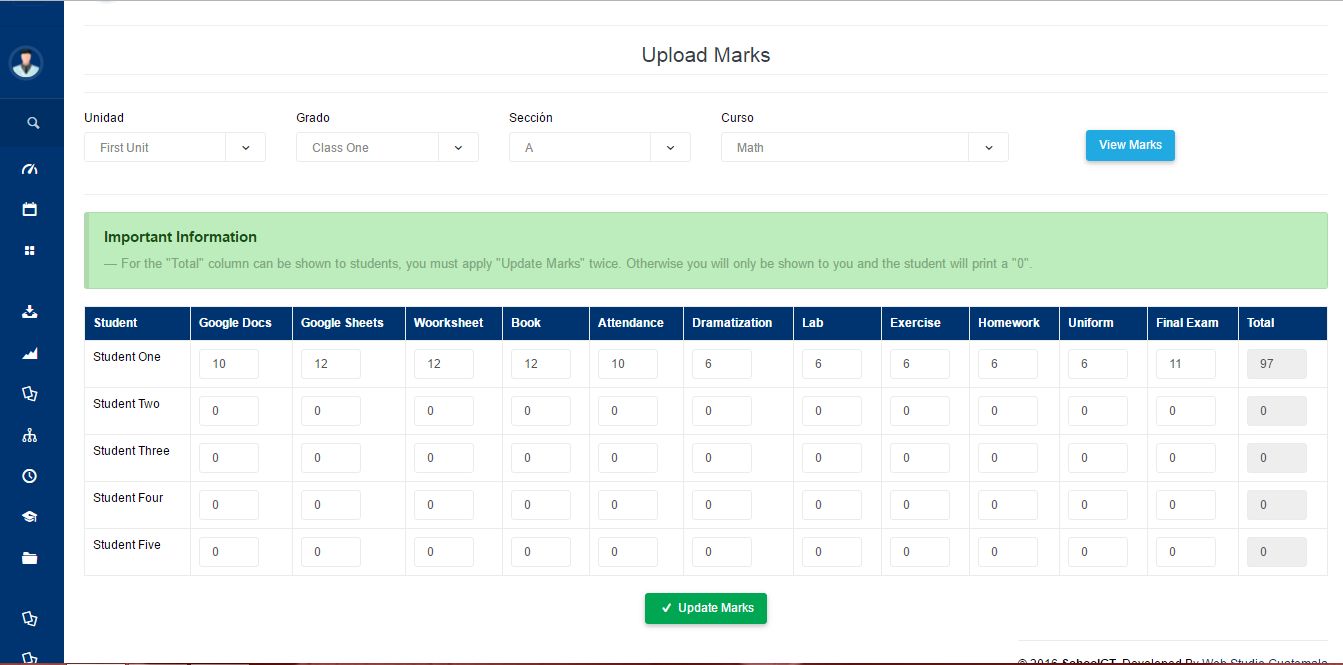Edit Student Five's Homework mark
Screen dimensions: 1343x665
tap(1008, 552)
